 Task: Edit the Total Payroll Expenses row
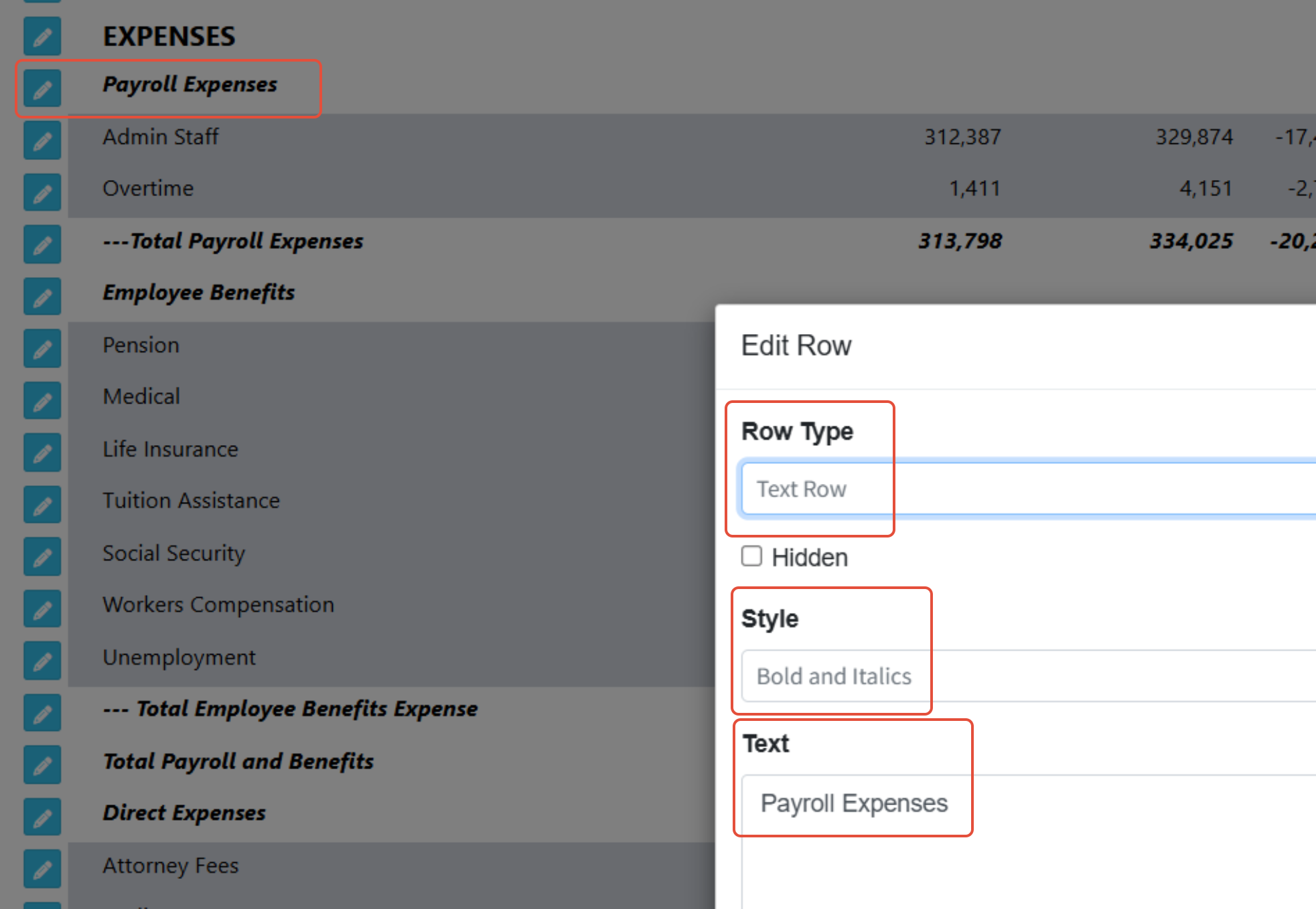(x=42, y=244)
